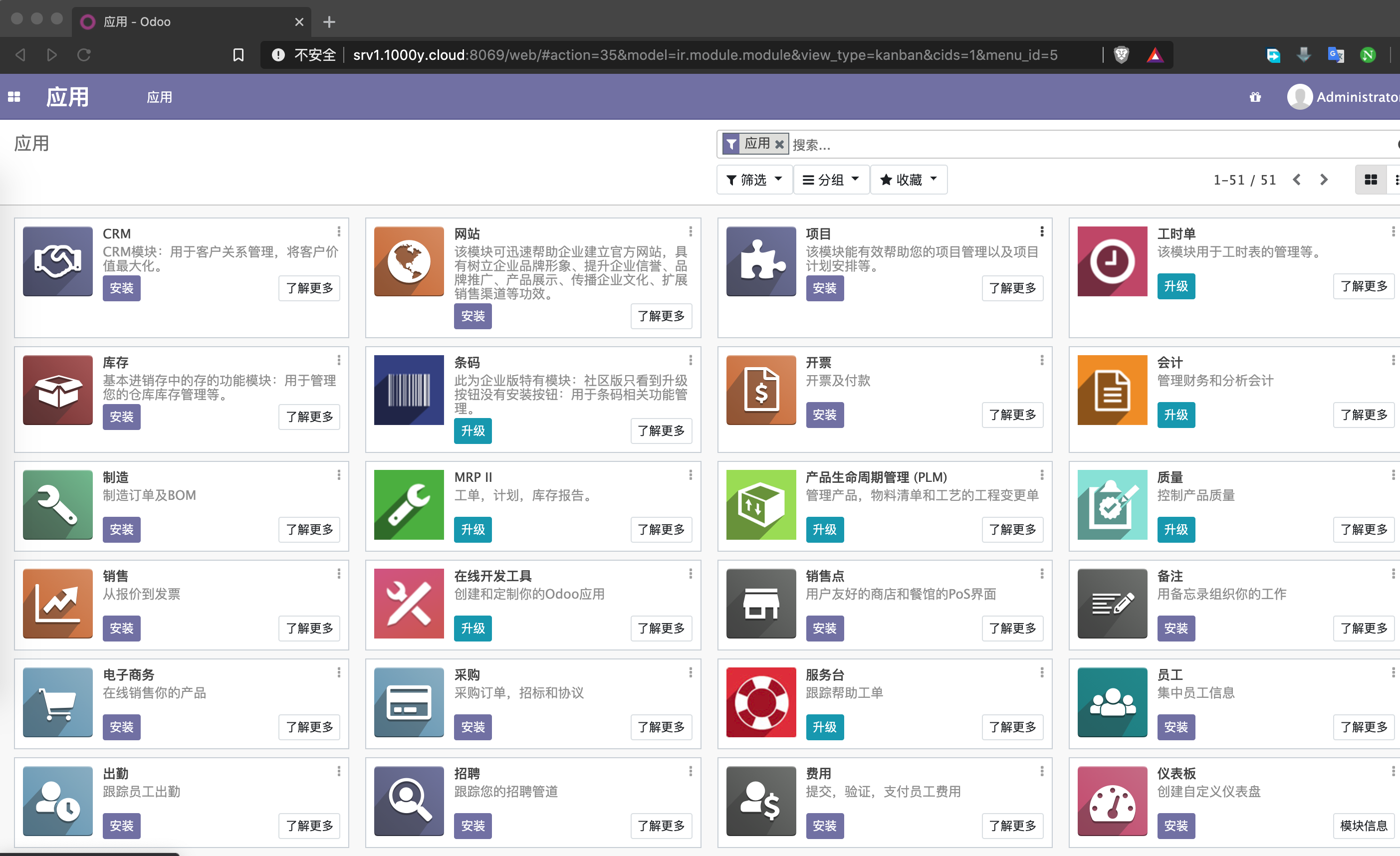
Task: Open the 条码 card options menu
Action: [x=691, y=360]
